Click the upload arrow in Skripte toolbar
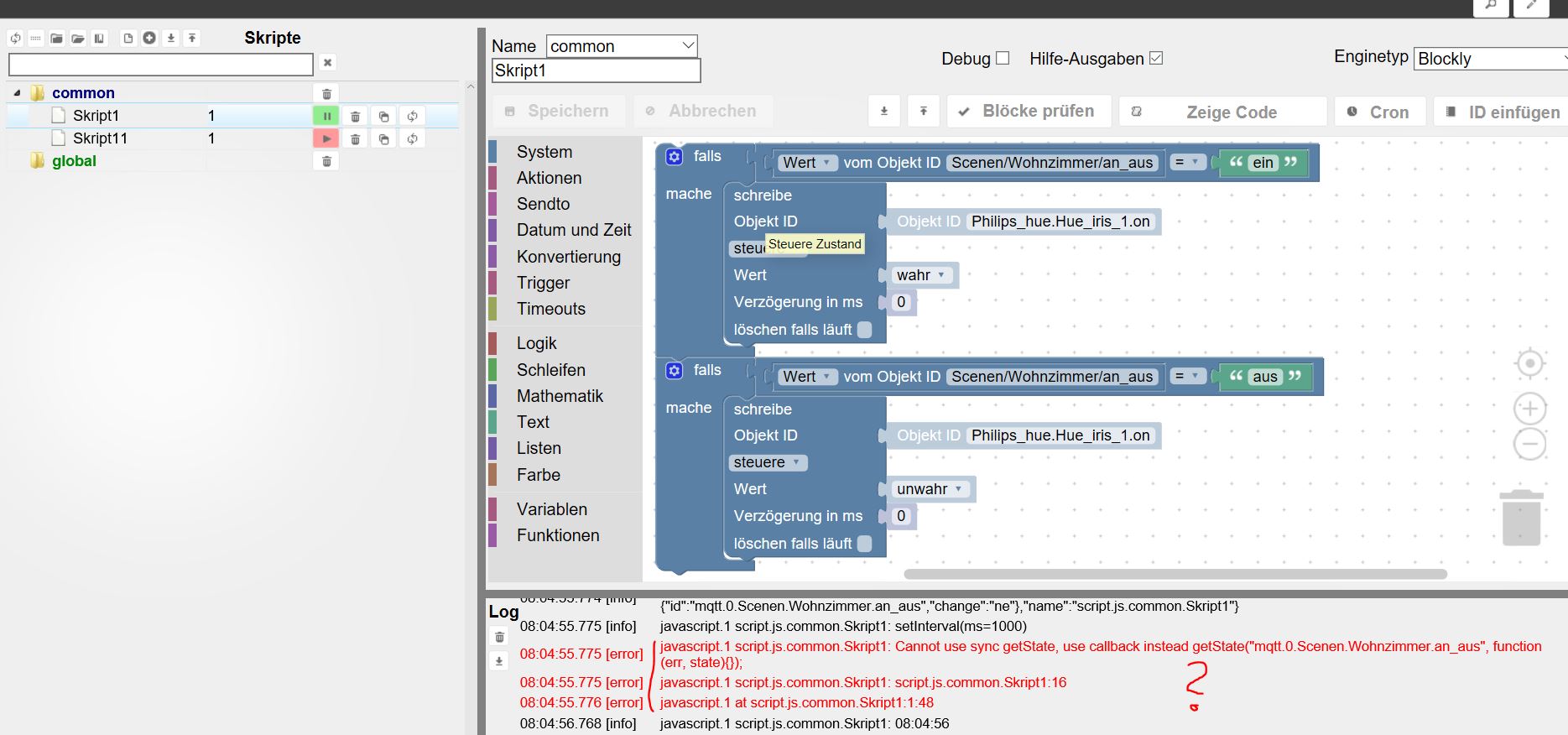Viewport: 1568px width, 735px height. (x=192, y=38)
